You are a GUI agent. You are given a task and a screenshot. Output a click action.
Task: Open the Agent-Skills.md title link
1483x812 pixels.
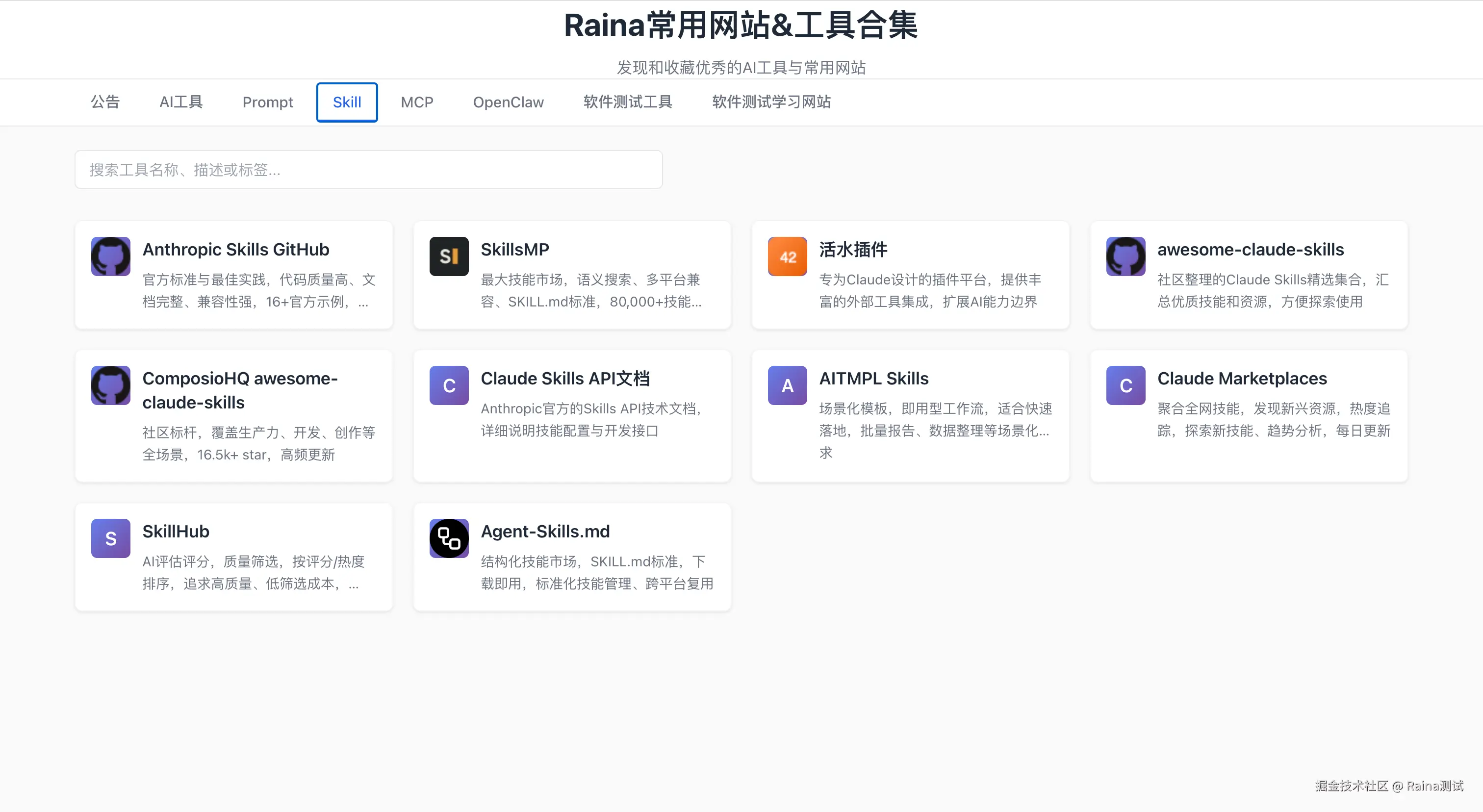[545, 531]
